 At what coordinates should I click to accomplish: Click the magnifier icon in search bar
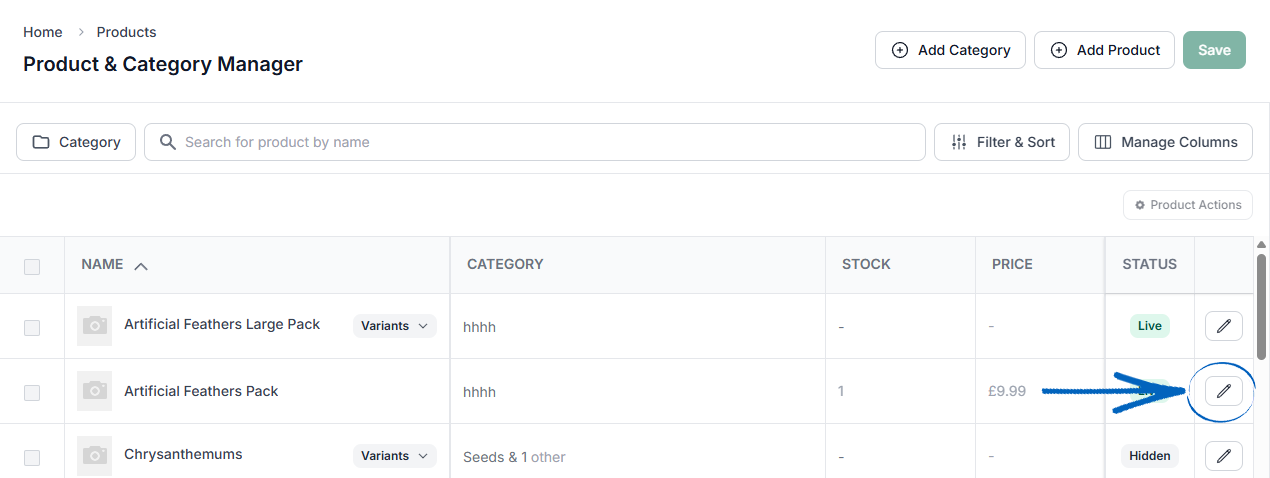coord(168,142)
